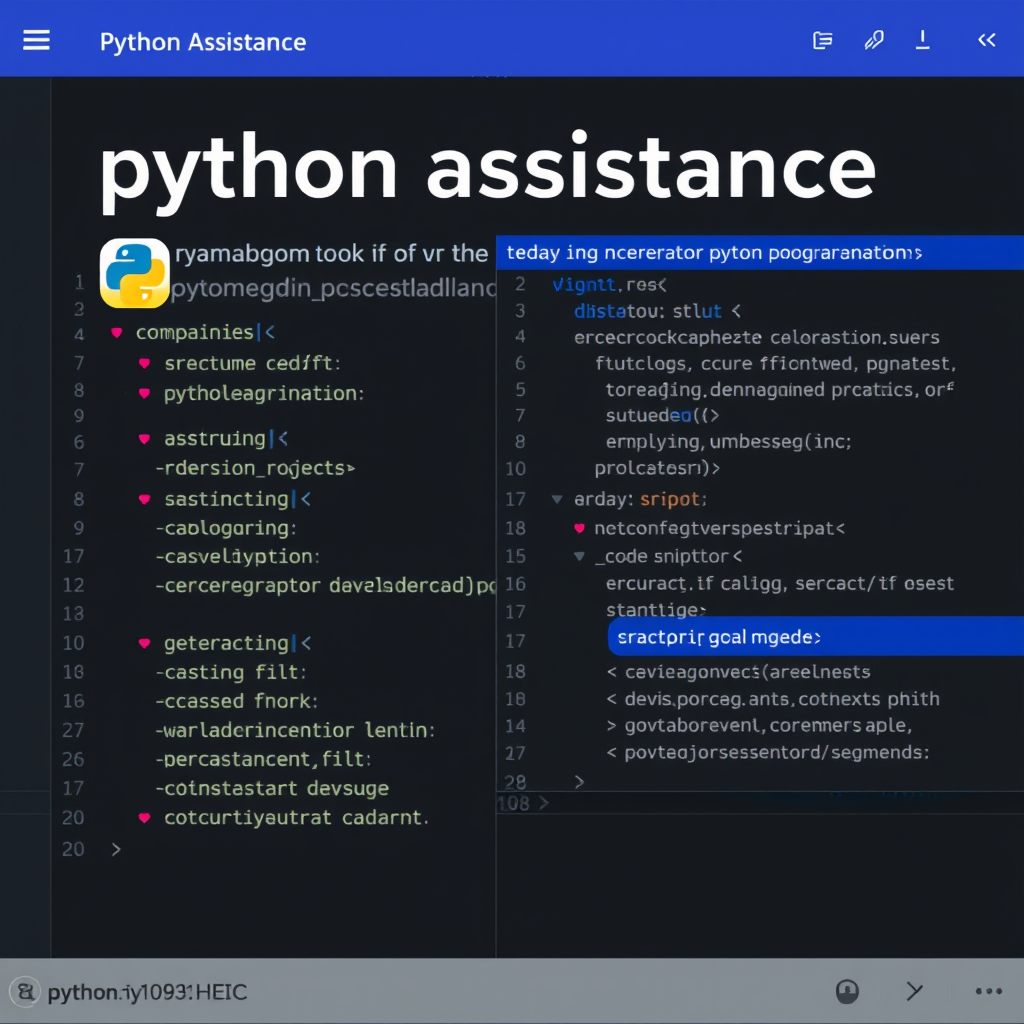Image resolution: width=1024 pixels, height=1024 pixels.
Task: Click the prolcatesn line
Action: point(657,468)
